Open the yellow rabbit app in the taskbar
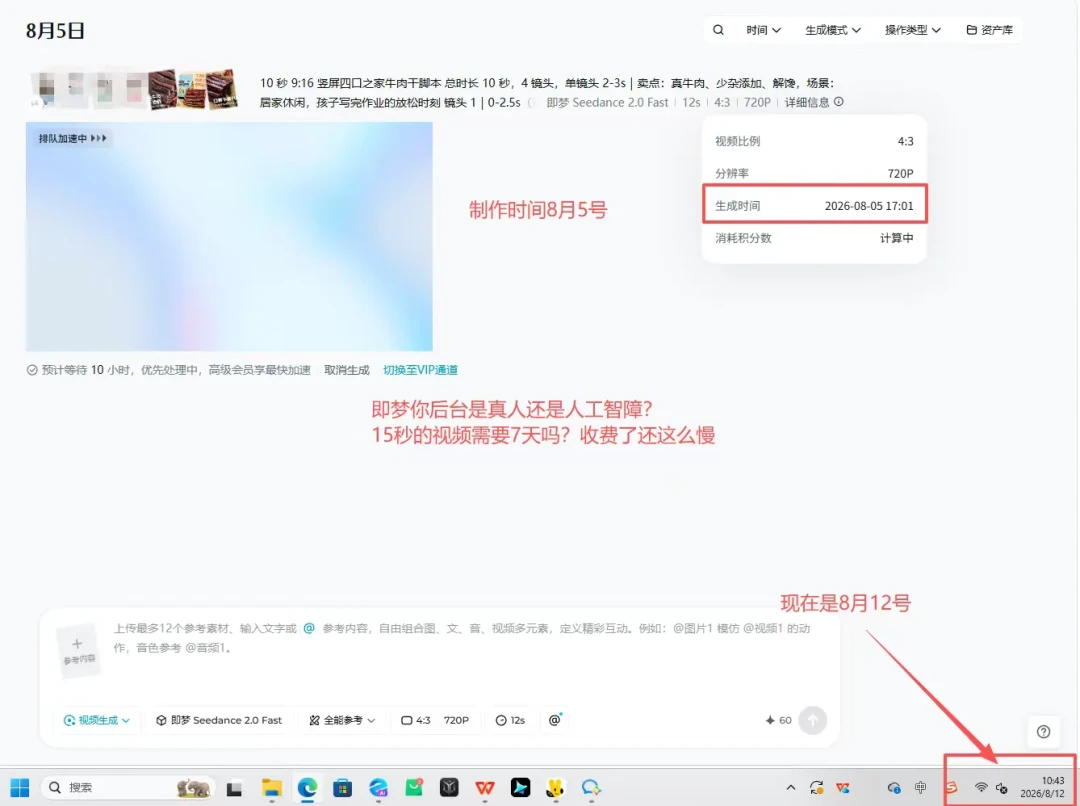 pos(555,787)
